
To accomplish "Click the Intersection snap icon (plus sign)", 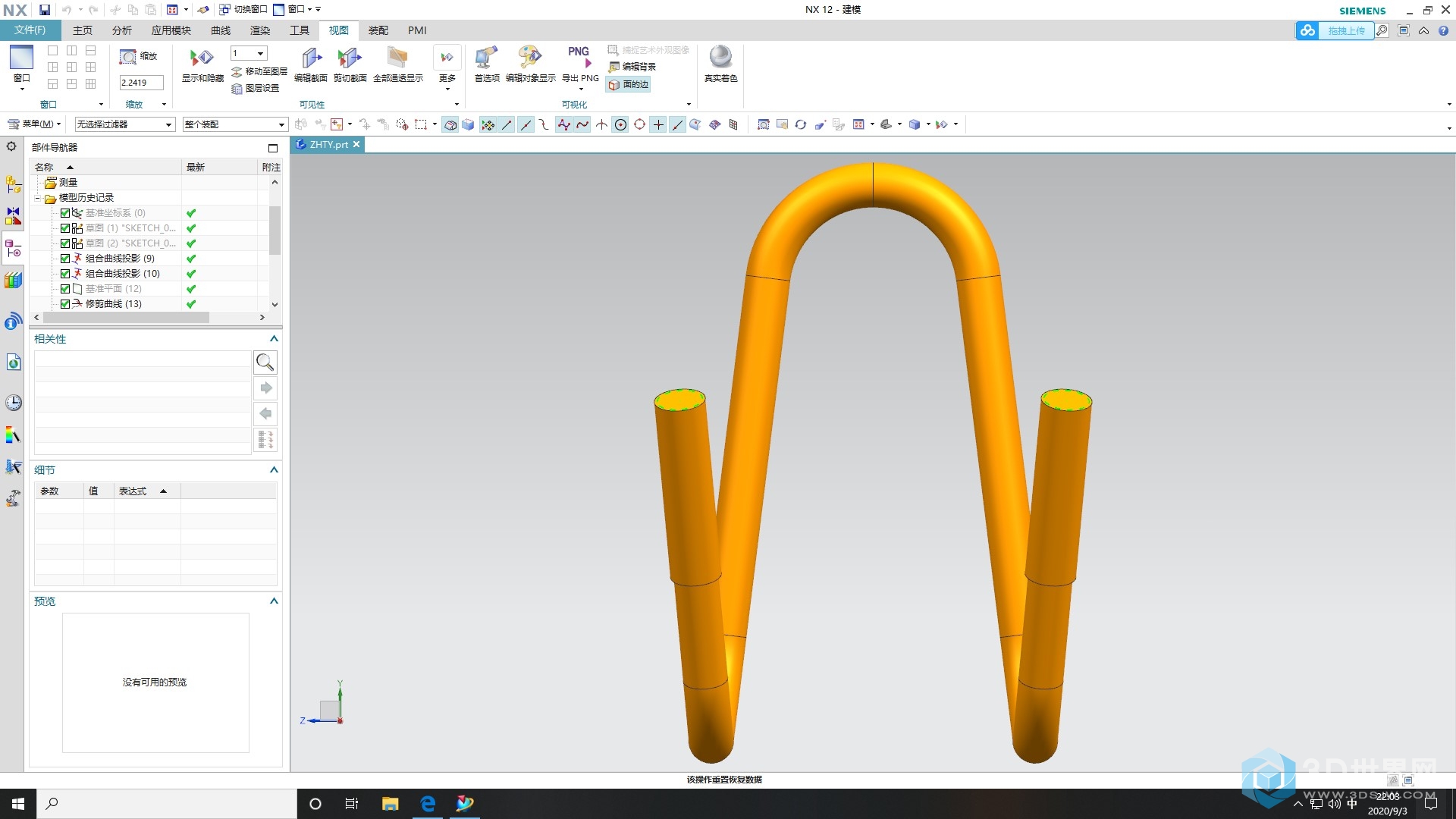I will tap(658, 125).
